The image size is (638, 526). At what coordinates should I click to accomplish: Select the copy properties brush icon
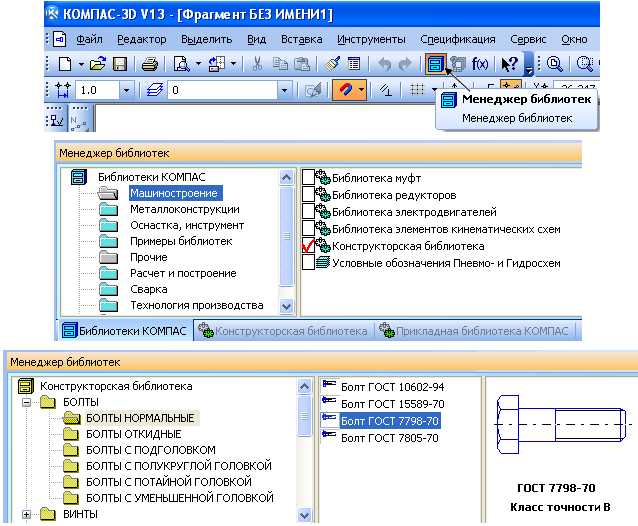(332, 64)
